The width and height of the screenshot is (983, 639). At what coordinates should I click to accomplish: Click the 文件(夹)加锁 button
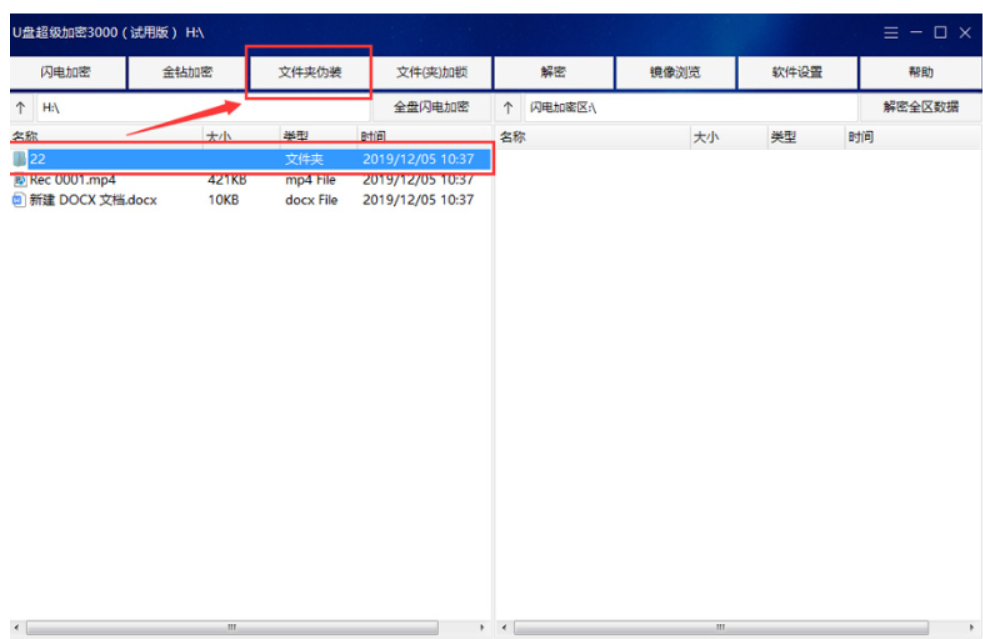pyautogui.click(x=431, y=73)
